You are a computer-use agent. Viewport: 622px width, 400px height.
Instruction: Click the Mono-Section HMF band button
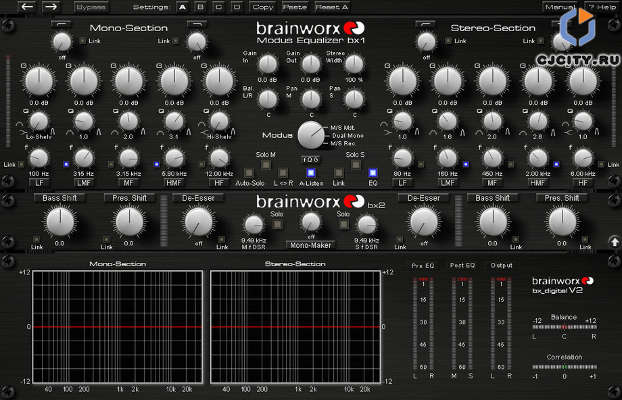(174, 183)
